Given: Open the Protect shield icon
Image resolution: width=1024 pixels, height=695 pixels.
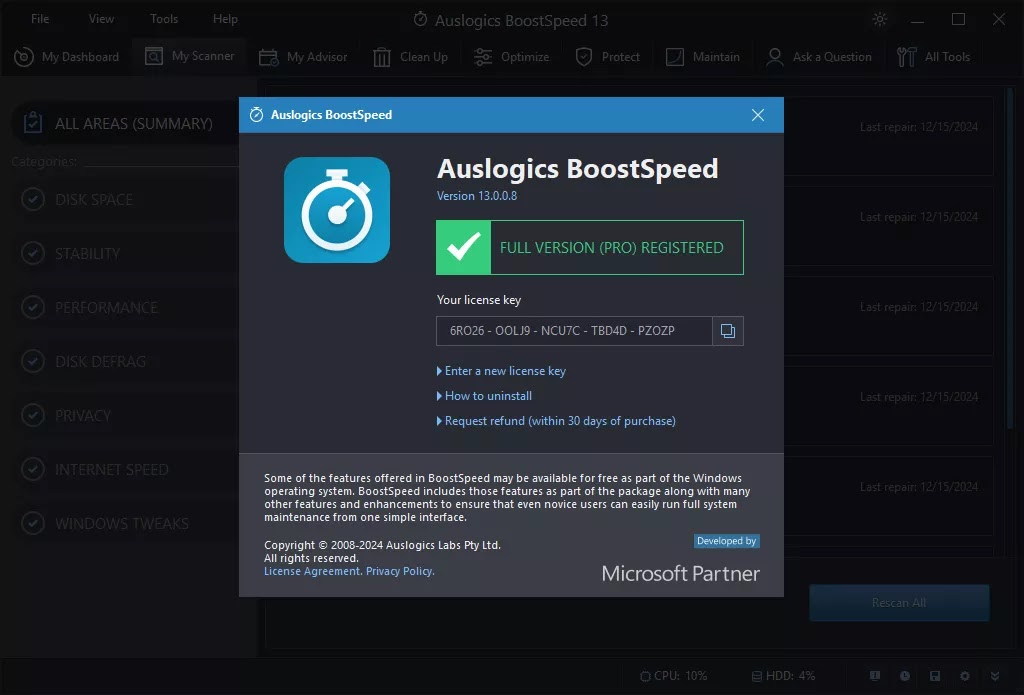Looking at the screenshot, I should 582,56.
